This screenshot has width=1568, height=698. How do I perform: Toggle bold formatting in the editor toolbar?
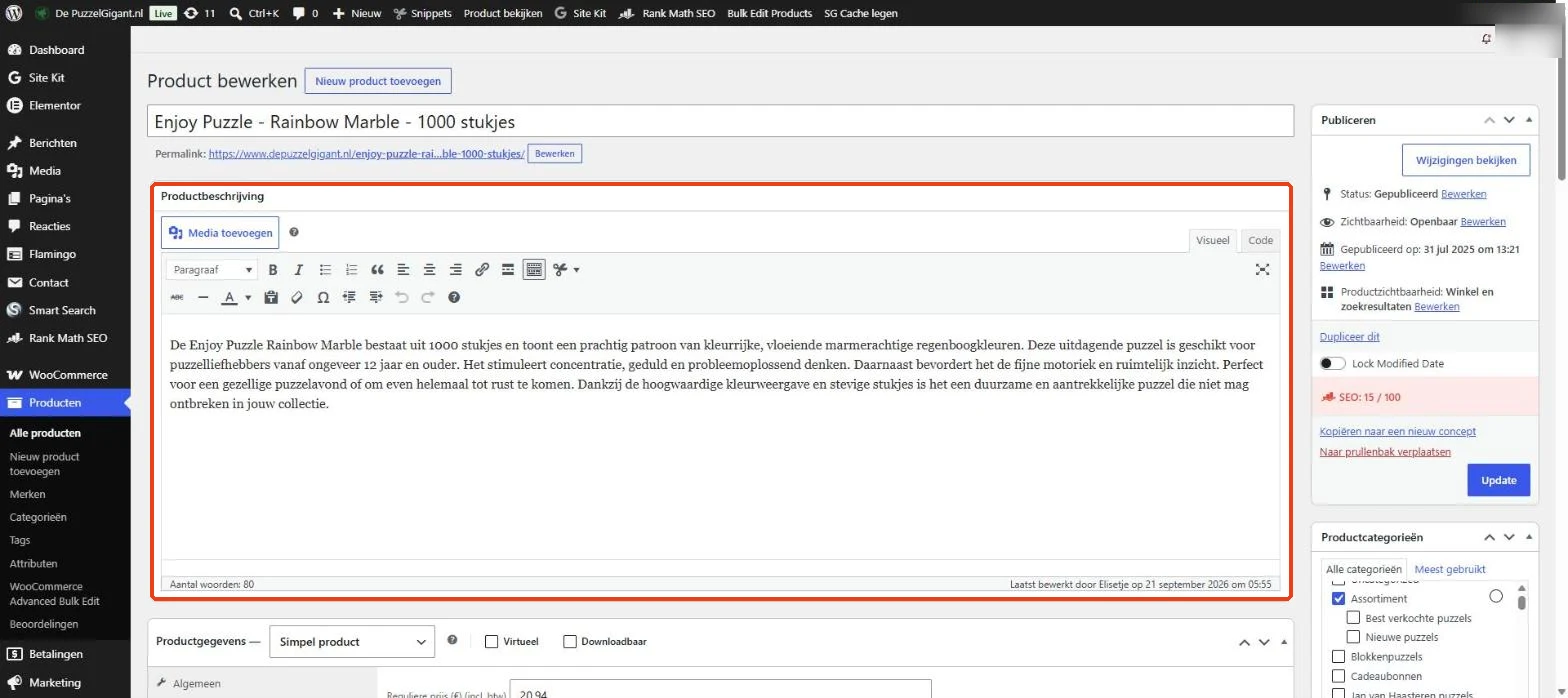click(x=273, y=270)
